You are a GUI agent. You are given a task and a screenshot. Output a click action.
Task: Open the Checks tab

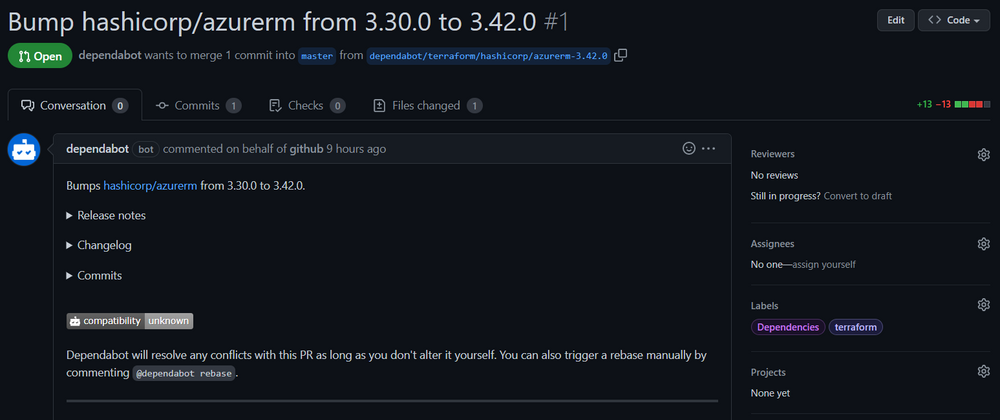coord(307,105)
